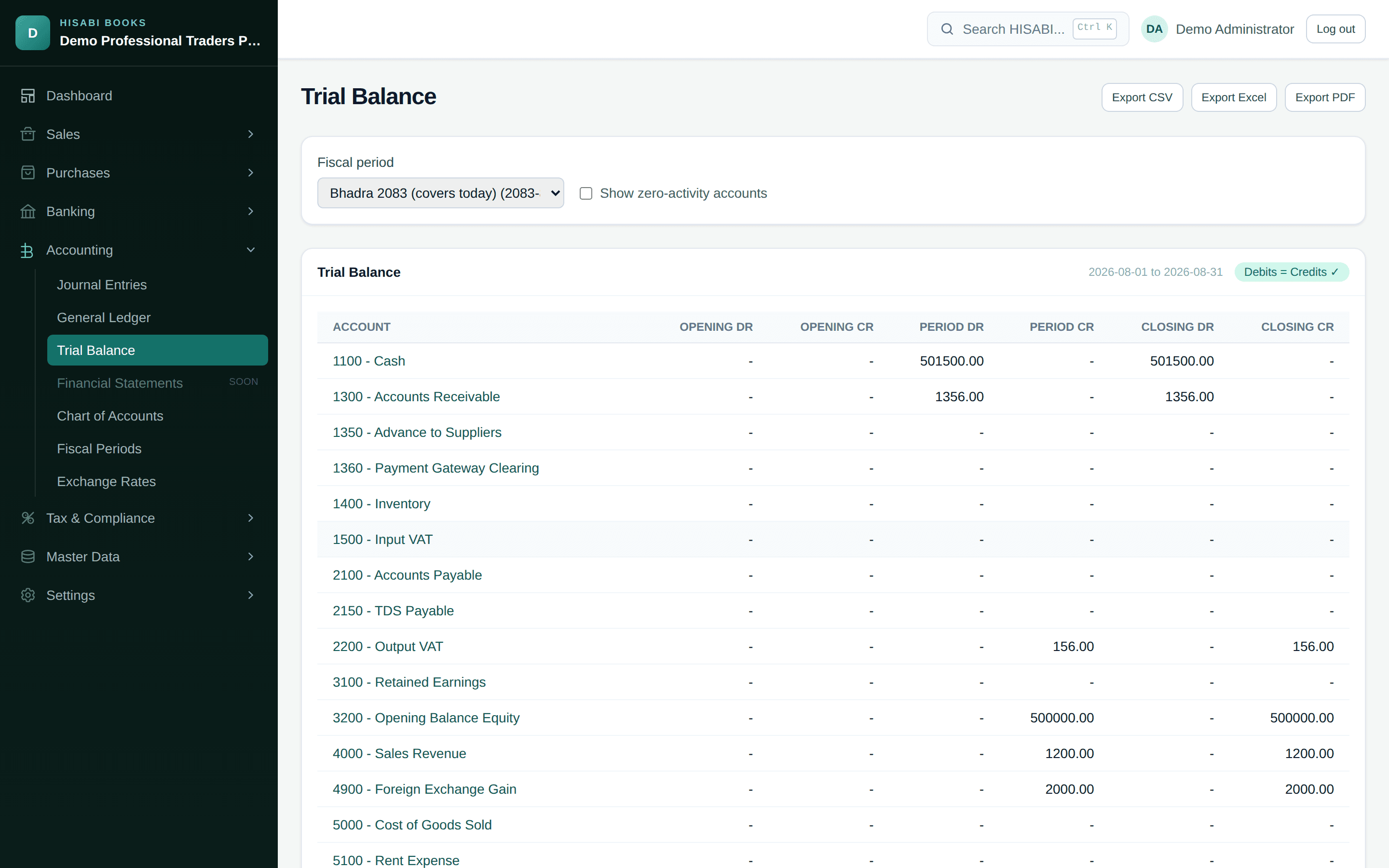Open Exchange Rates page
This screenshot has height=868, width=1389.
point(157,481)
